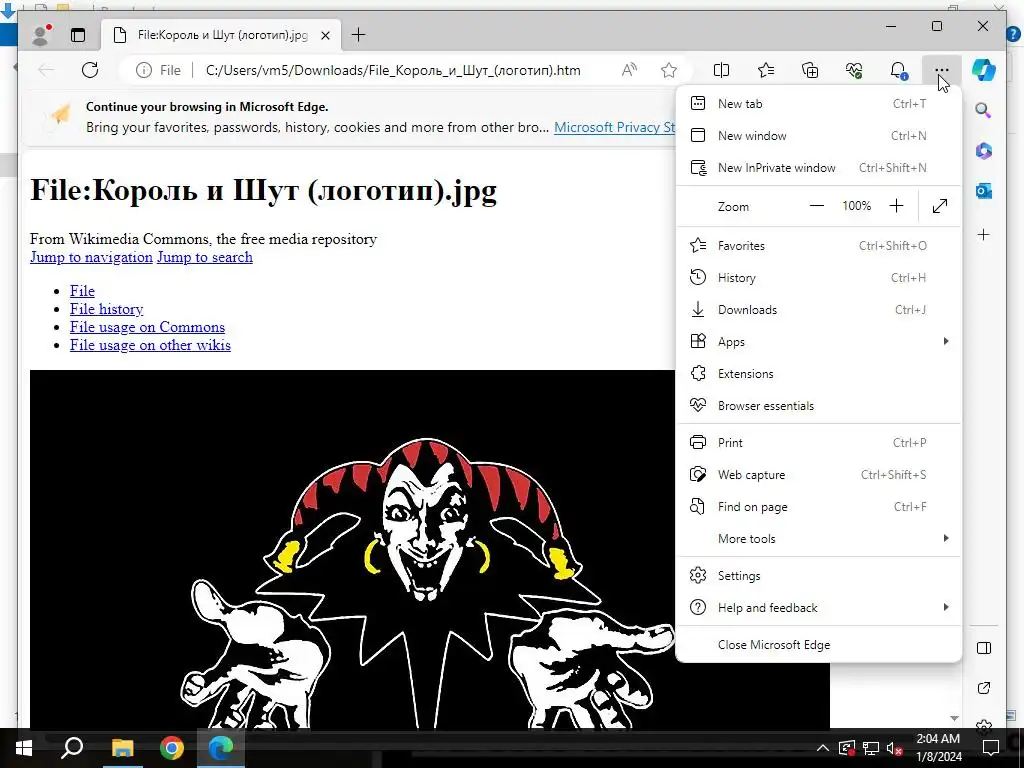
Task: Select Print from the menu
Action: click(818, 443)
